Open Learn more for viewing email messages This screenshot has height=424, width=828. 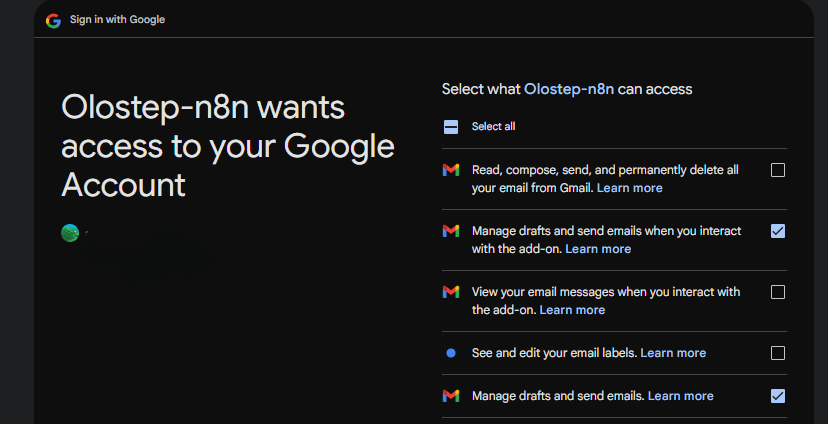[572, 310]
